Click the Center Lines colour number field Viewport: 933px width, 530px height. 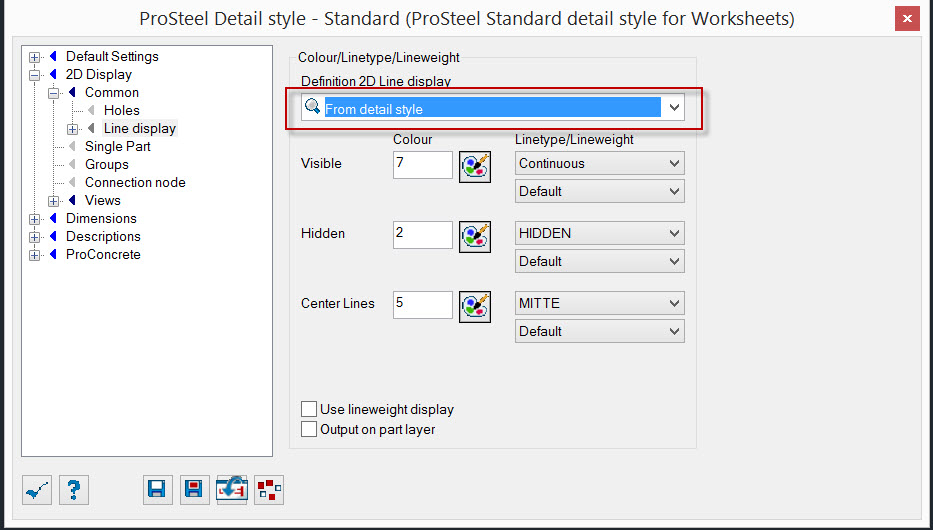pos(423,305)
